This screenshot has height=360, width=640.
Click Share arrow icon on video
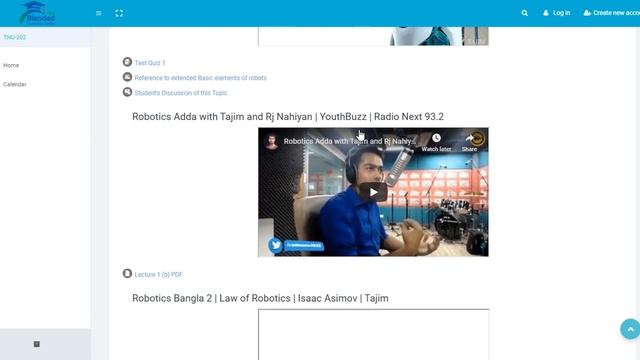pos(469,139)
